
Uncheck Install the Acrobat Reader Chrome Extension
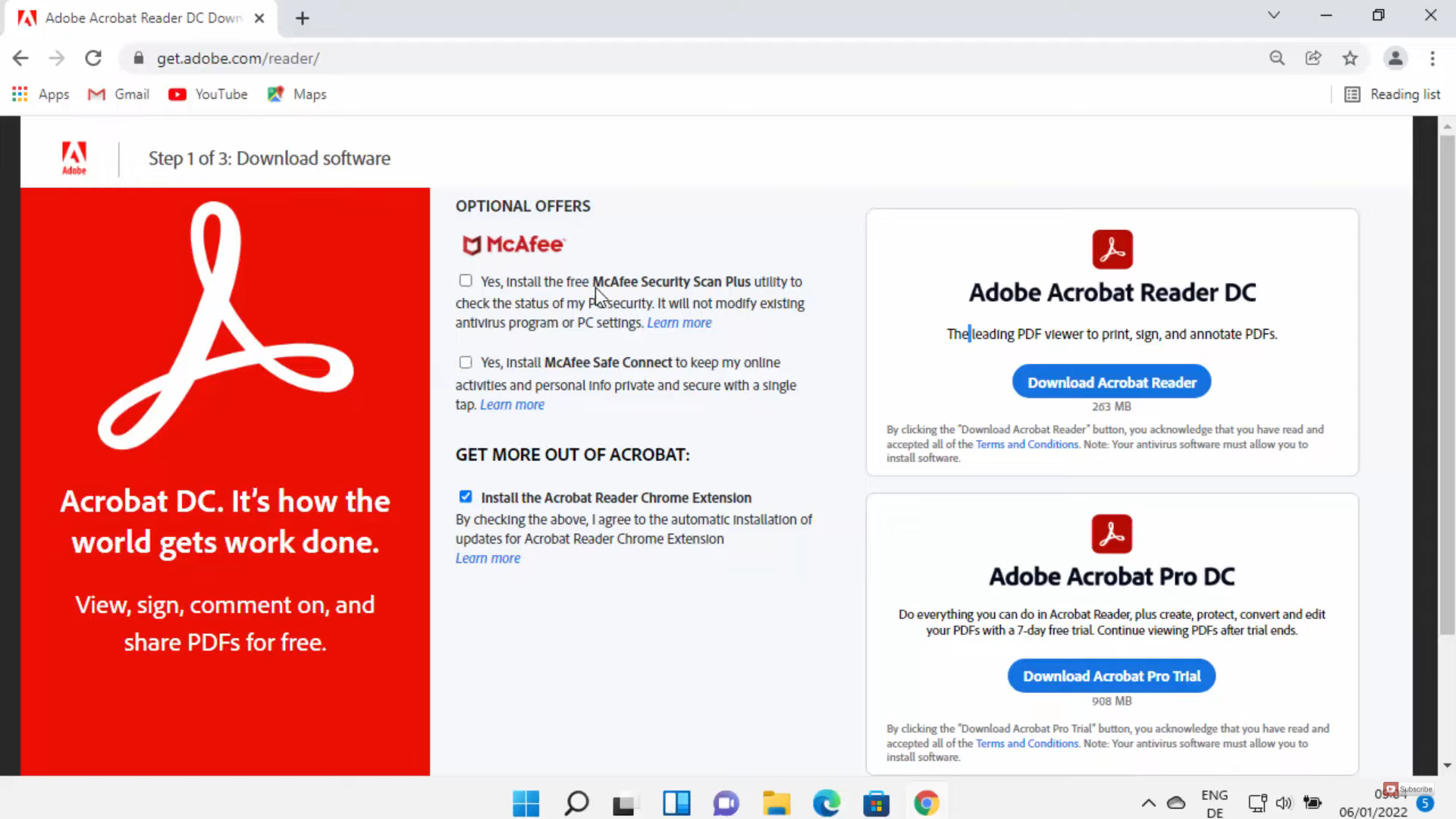pyautogui.click(x=465, y=497)
